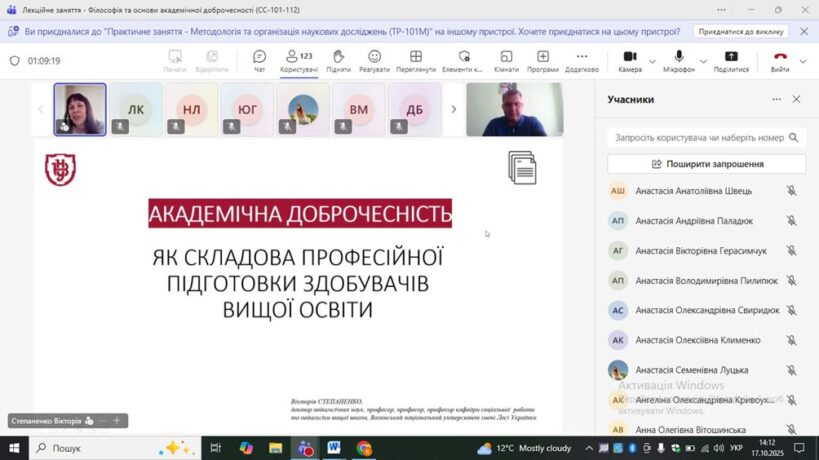
Task: Toggle the camera on or off
Action: (x=630, y=60)
